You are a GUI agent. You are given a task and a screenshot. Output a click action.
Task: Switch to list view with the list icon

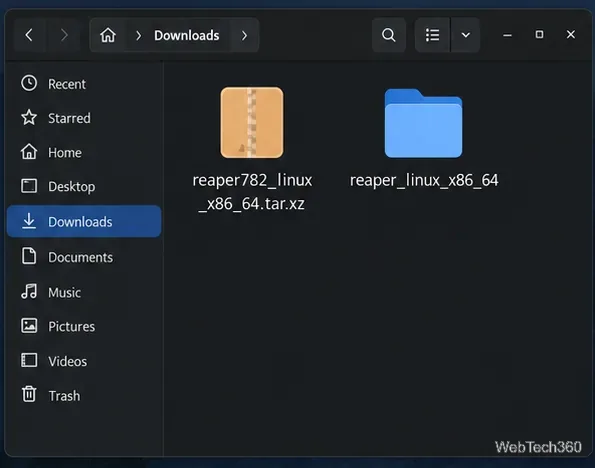[x=432, y=35]
